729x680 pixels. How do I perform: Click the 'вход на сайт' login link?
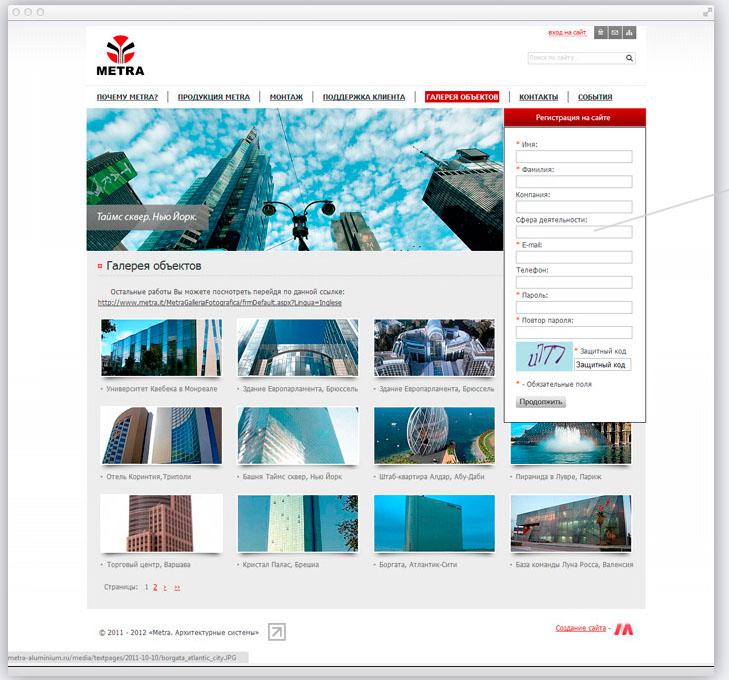click(567, 33)
